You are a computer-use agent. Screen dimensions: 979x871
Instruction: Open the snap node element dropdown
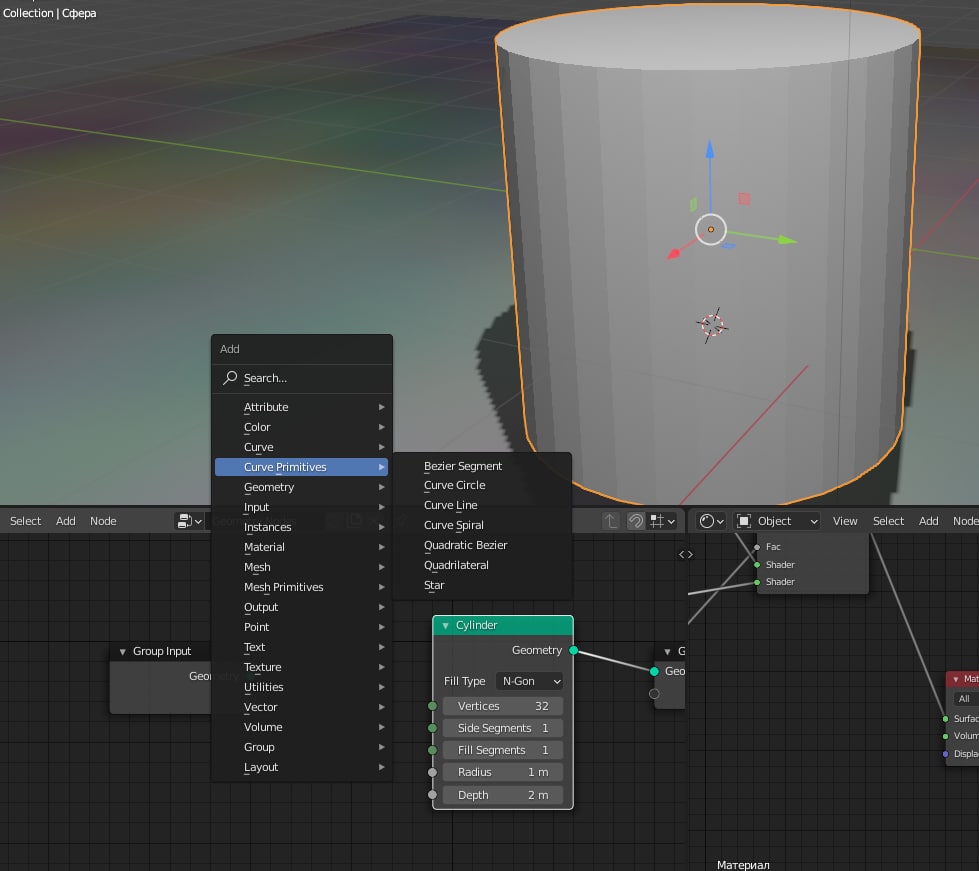coord(662,521)
